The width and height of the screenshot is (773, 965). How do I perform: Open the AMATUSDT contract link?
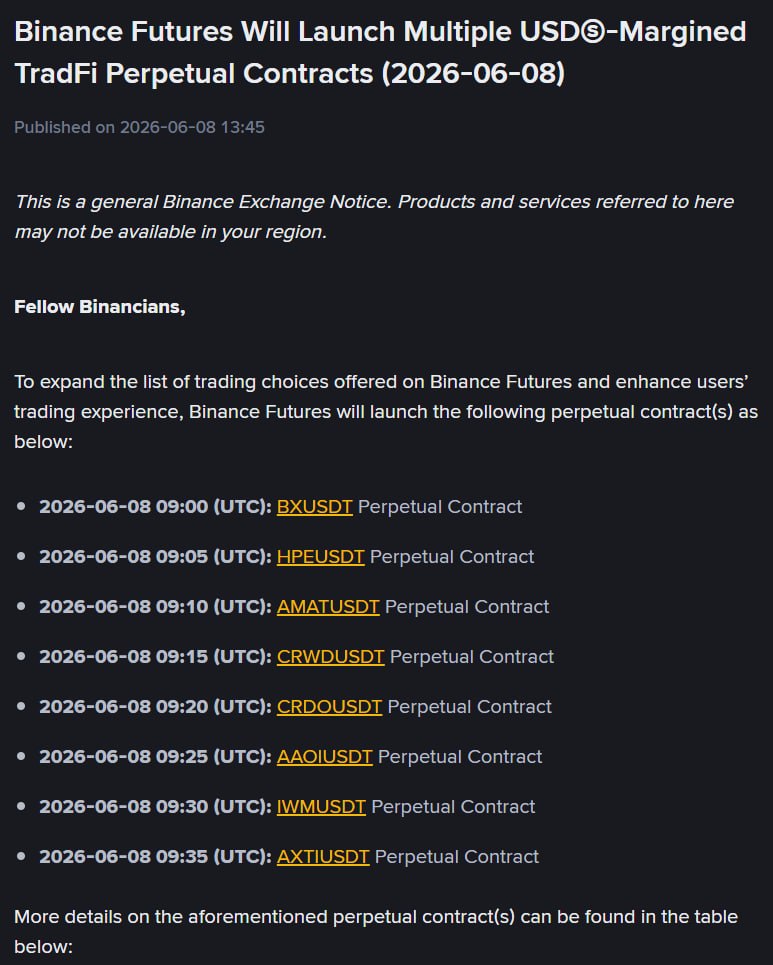pyautogui.click(x=328, y=606)
